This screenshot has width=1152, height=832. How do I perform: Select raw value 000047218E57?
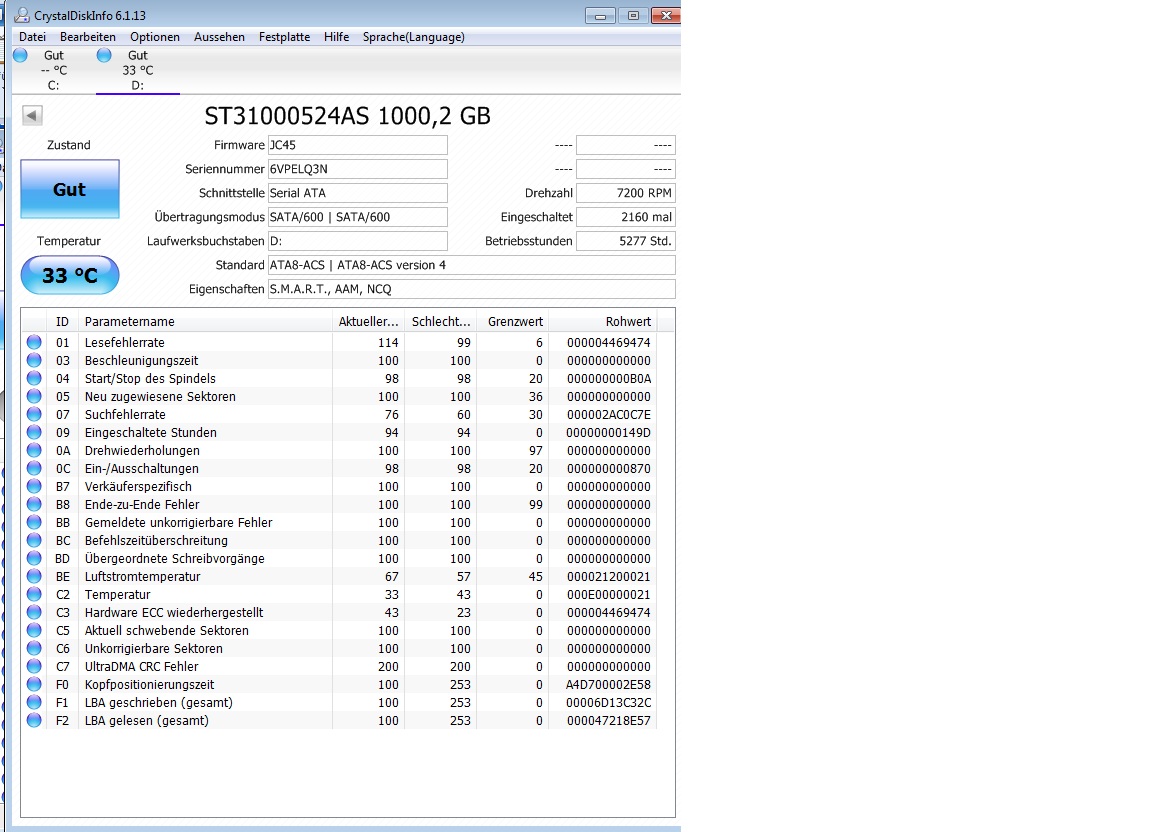coord(608,720)
